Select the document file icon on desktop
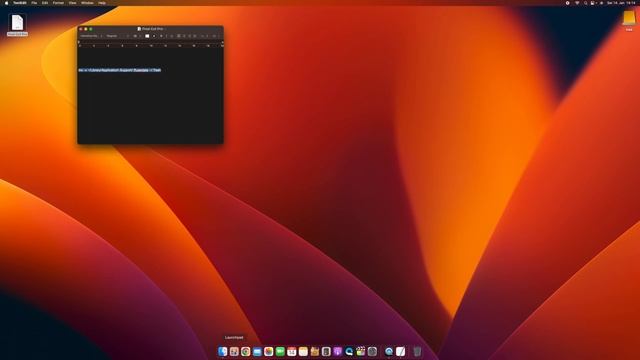This screenshot has width=640, height=360. (17, 22)
